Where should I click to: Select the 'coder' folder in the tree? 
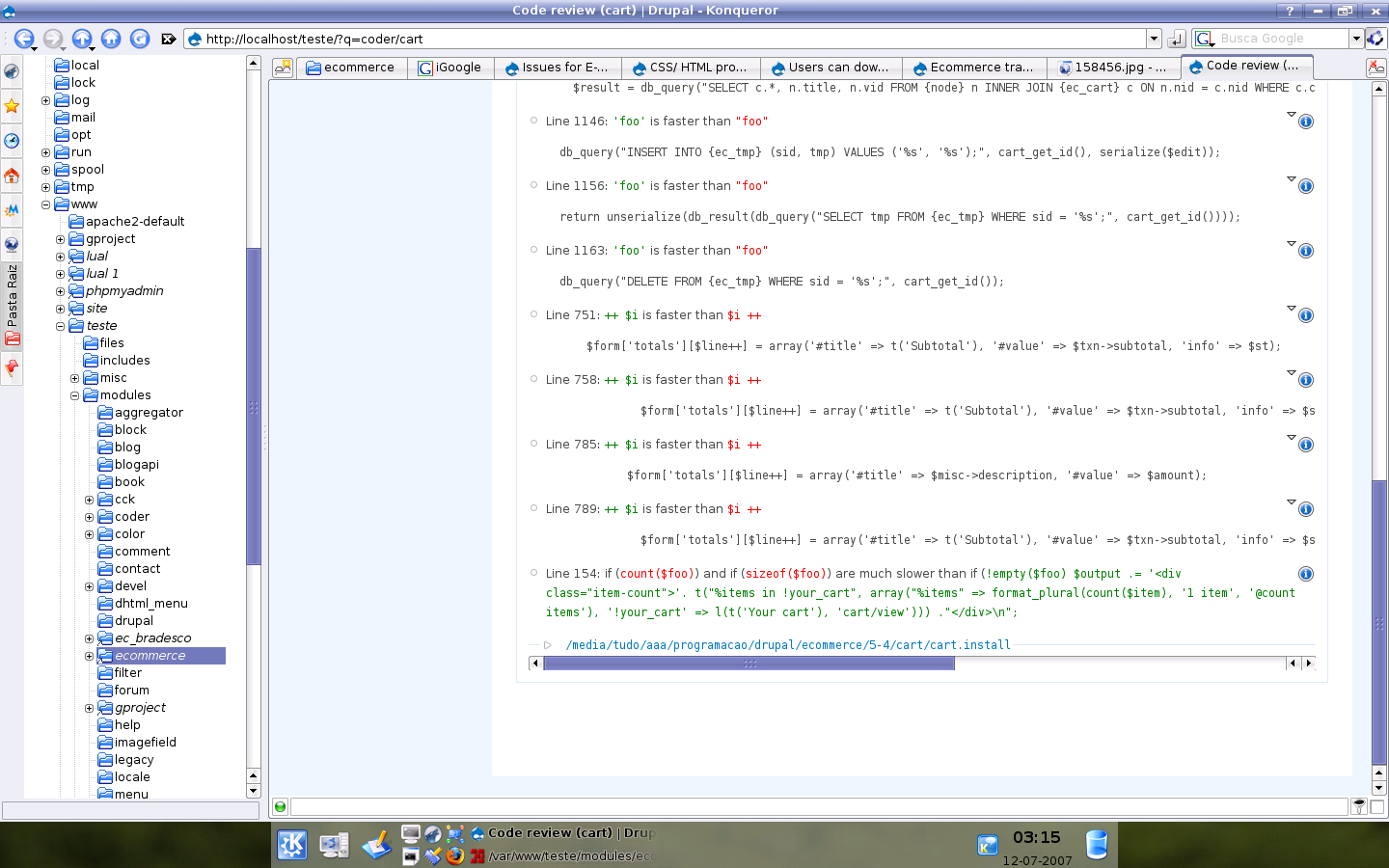tap(132, 517)
